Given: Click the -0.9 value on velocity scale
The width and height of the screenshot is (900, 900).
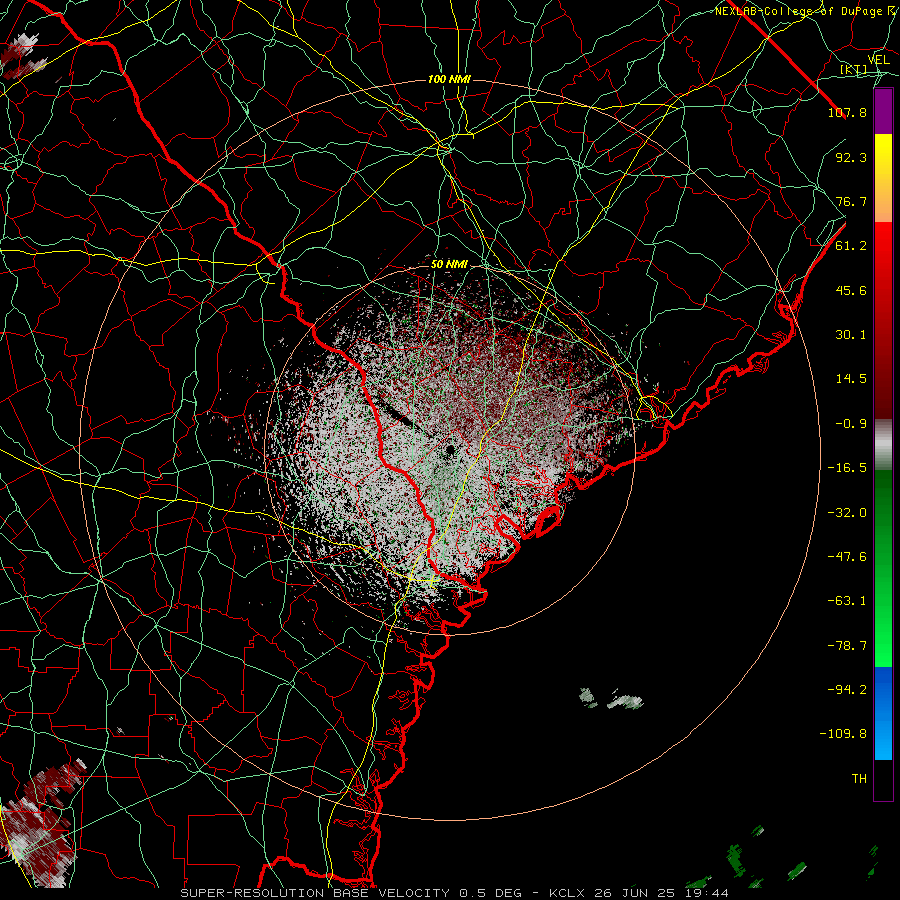Looking at the screenshot, I should (x=851, y=424).
